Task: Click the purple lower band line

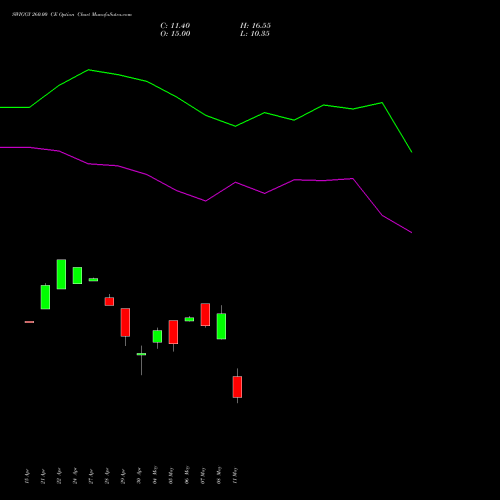Action: tap(206, 201)
